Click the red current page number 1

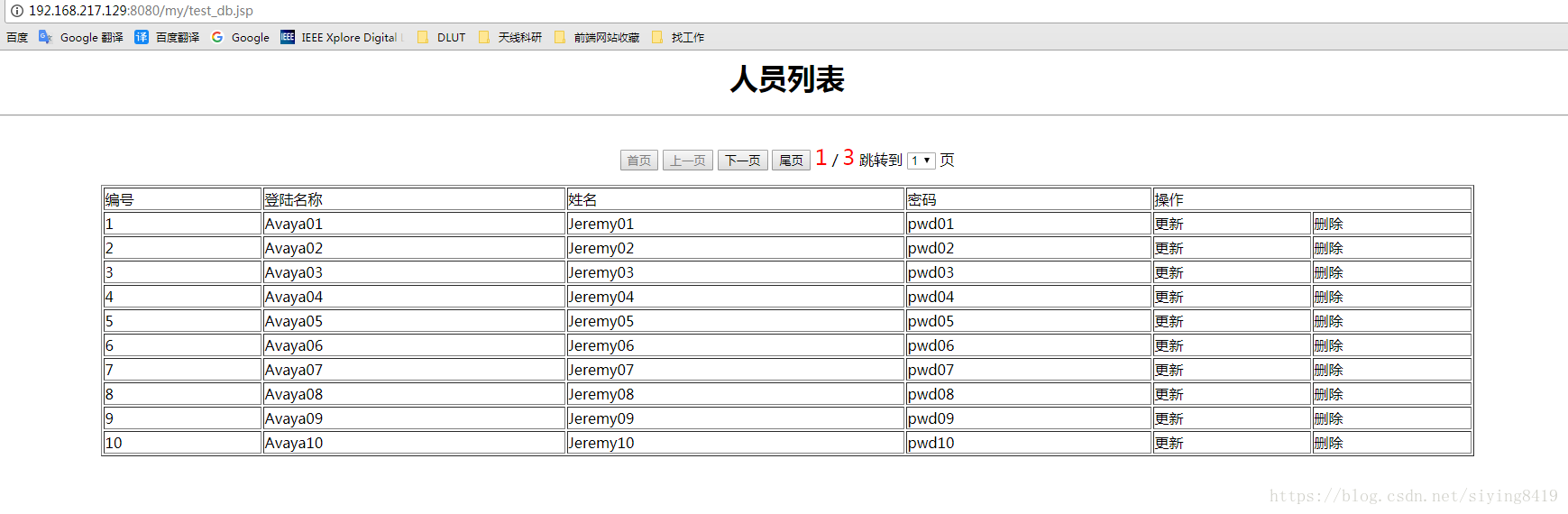tap(821, 159)
